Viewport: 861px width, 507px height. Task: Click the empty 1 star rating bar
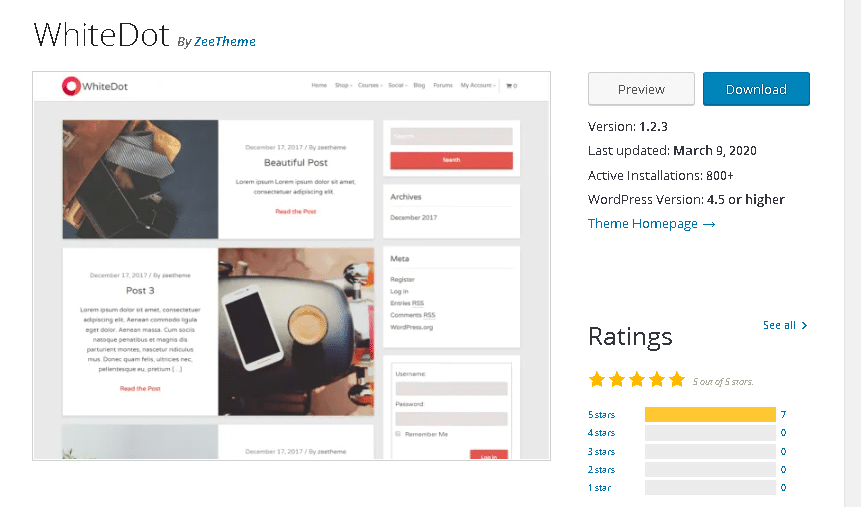pyautogui.click(x=710, y=488)
